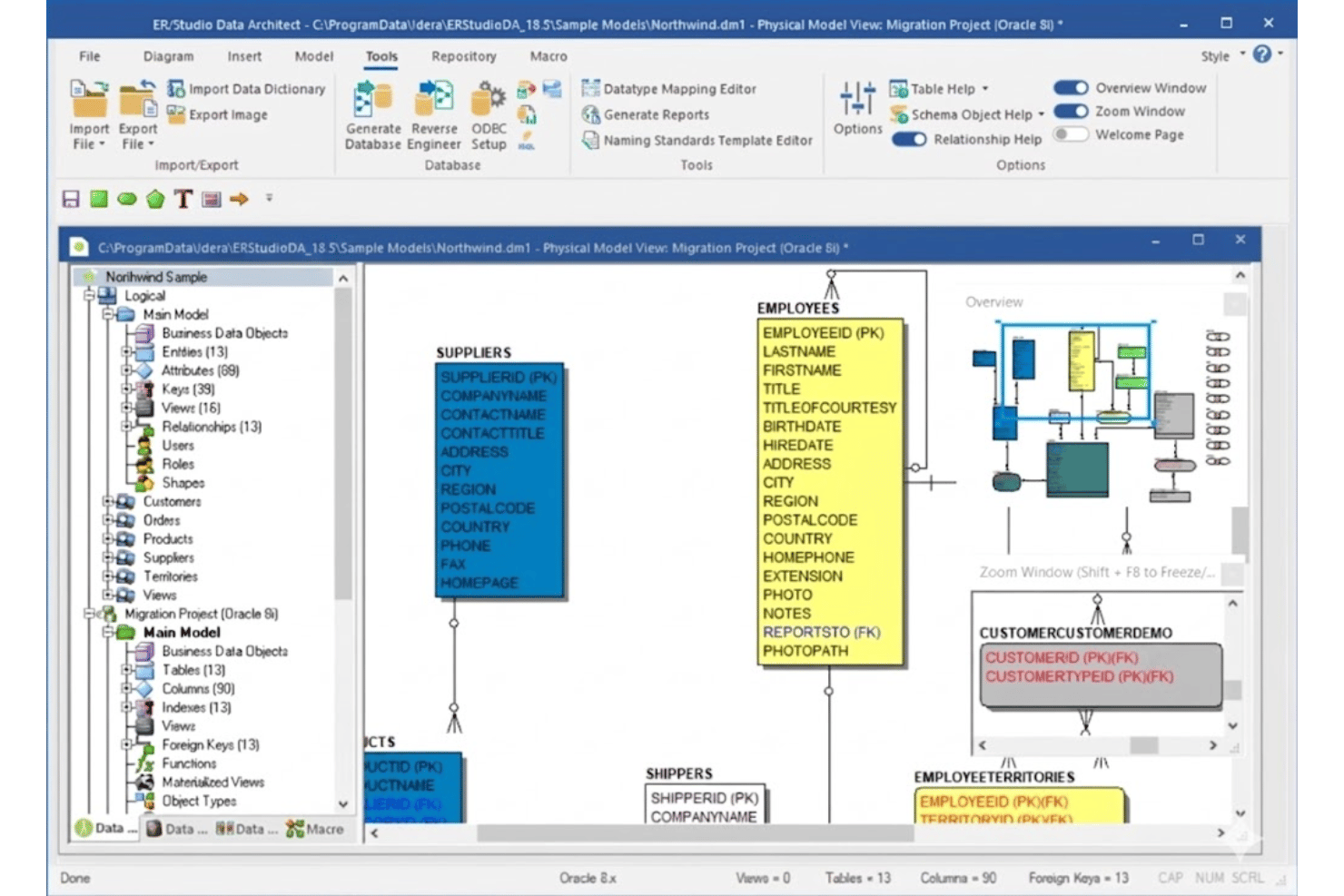Open the Export File ribbon button
1344x896 pixels.
pos(138,114)
